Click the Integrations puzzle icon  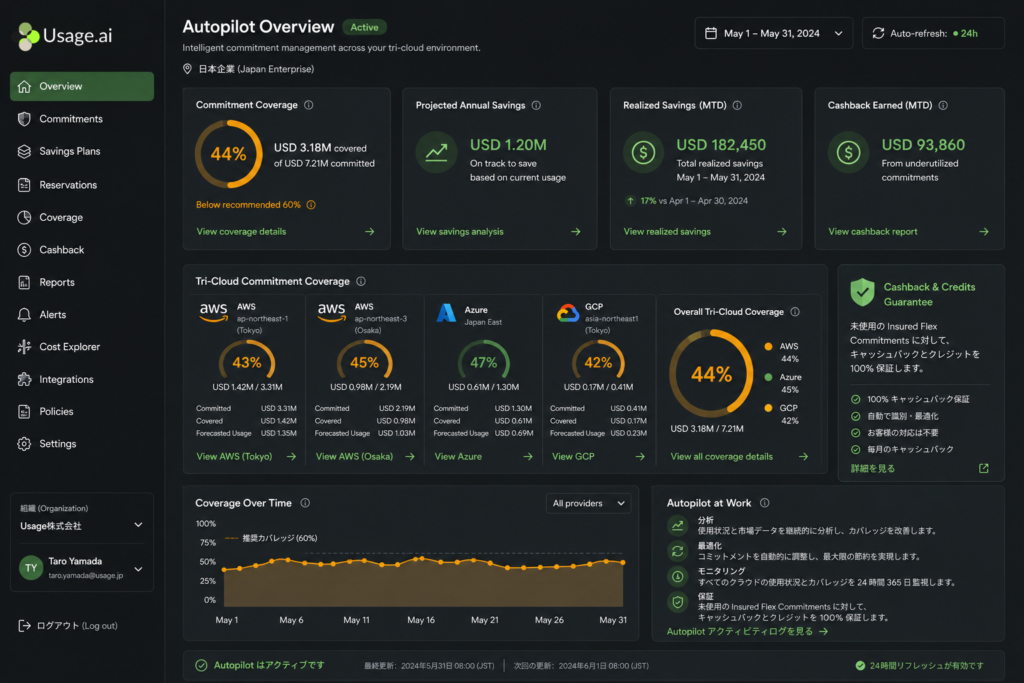coord(24,379)
